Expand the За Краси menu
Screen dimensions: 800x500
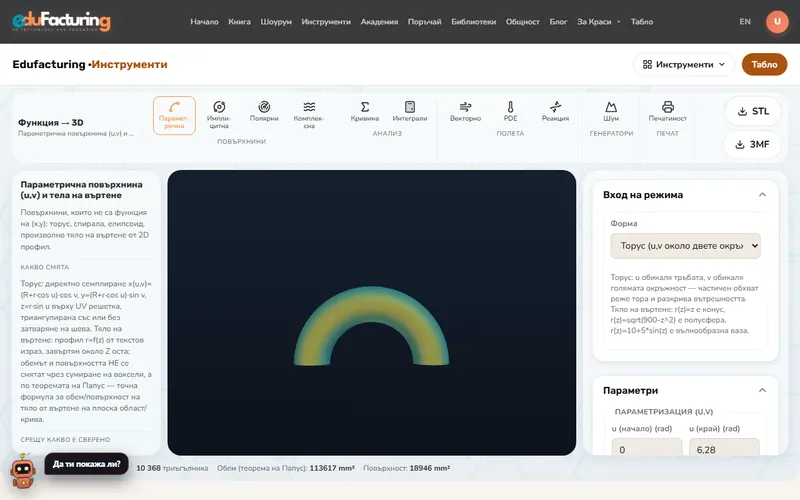tap(598, 21)
